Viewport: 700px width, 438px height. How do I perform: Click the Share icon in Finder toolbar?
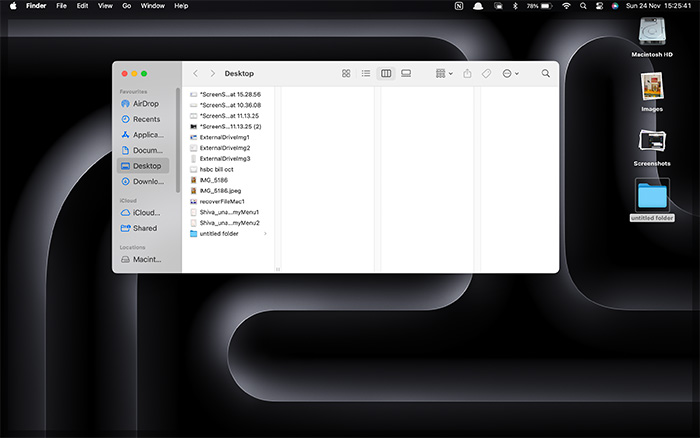pyautogui.click(x=467, y=73)
